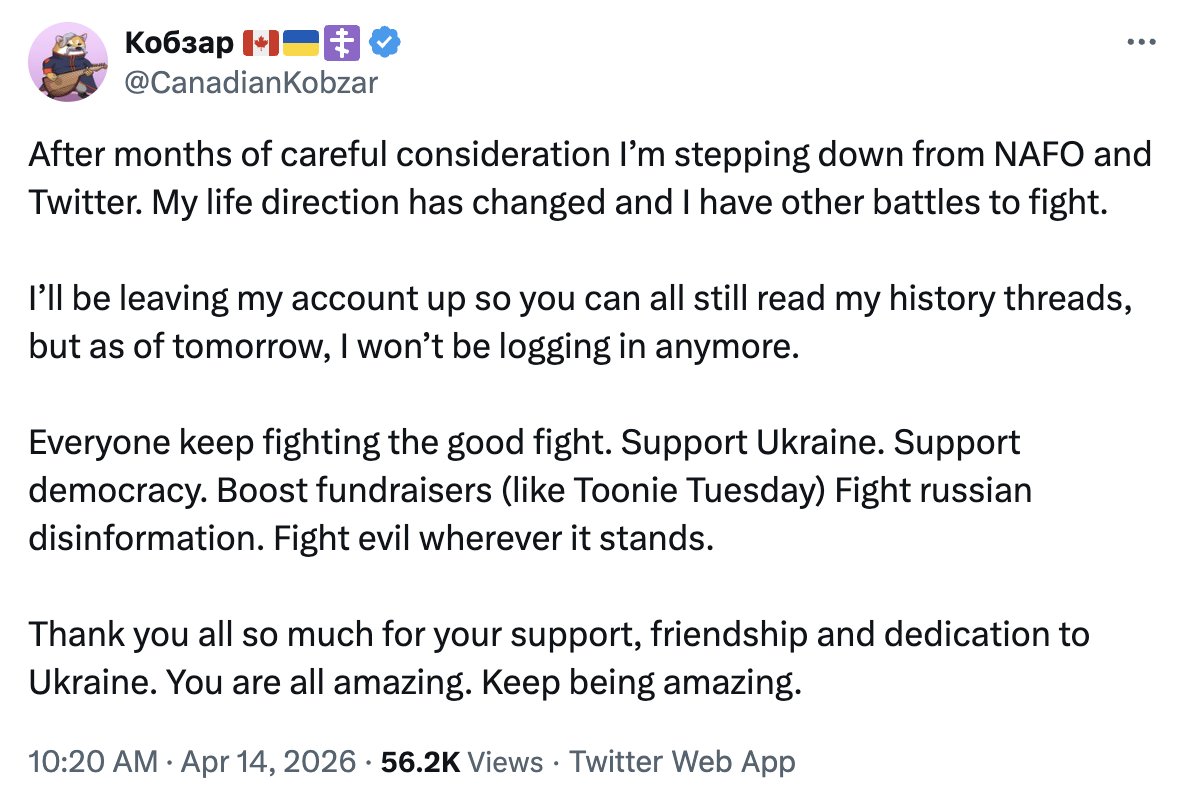Click the paragraph about leaving the account up

tap(580, 322)
